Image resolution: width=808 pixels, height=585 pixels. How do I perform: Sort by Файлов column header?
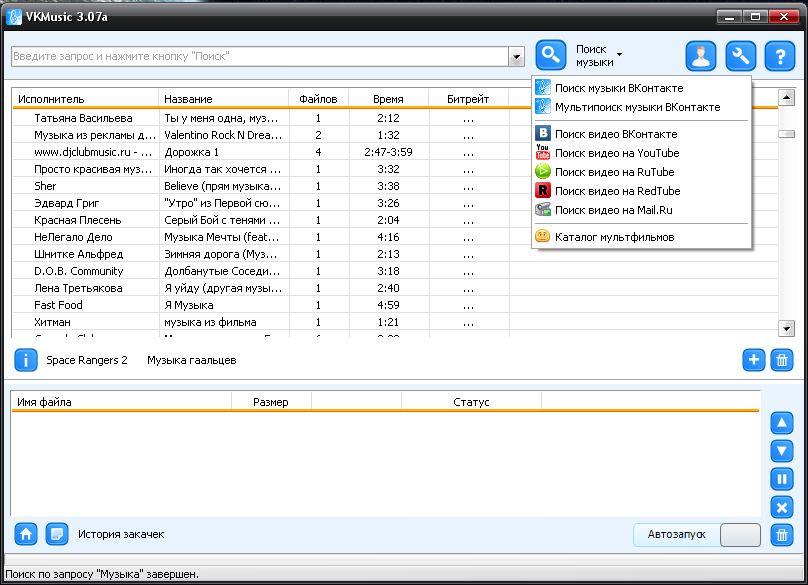tap(318, 98)
